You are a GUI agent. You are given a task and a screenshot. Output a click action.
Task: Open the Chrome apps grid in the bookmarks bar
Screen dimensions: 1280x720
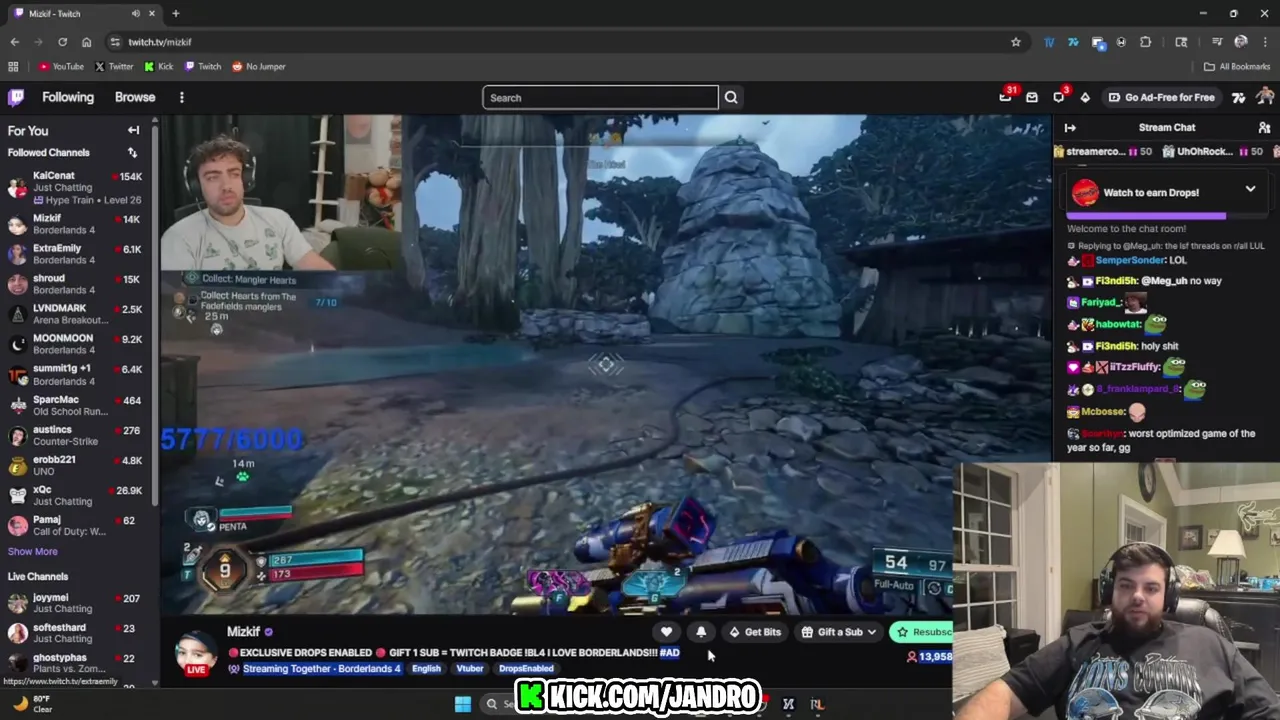tap(13, 66)
